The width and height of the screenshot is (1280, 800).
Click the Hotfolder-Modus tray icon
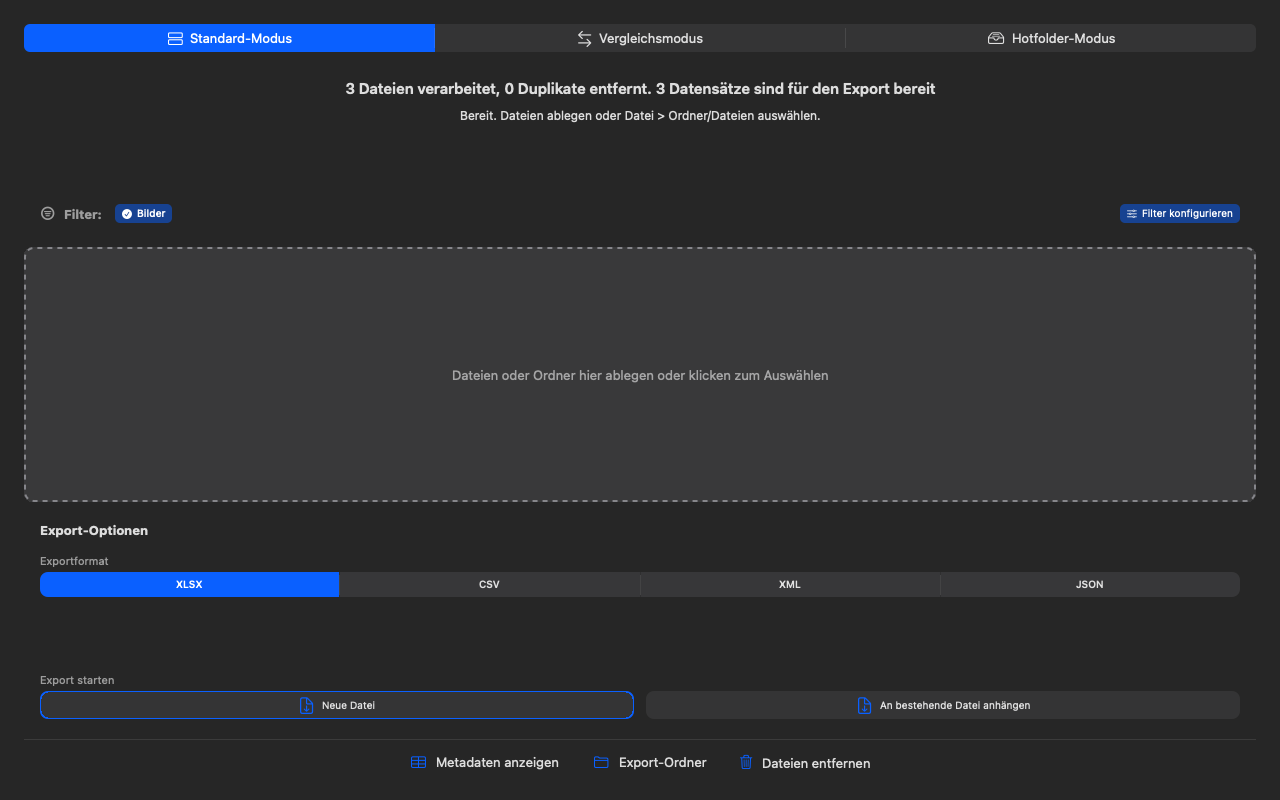pyautogui.click(x=996, y=38)
